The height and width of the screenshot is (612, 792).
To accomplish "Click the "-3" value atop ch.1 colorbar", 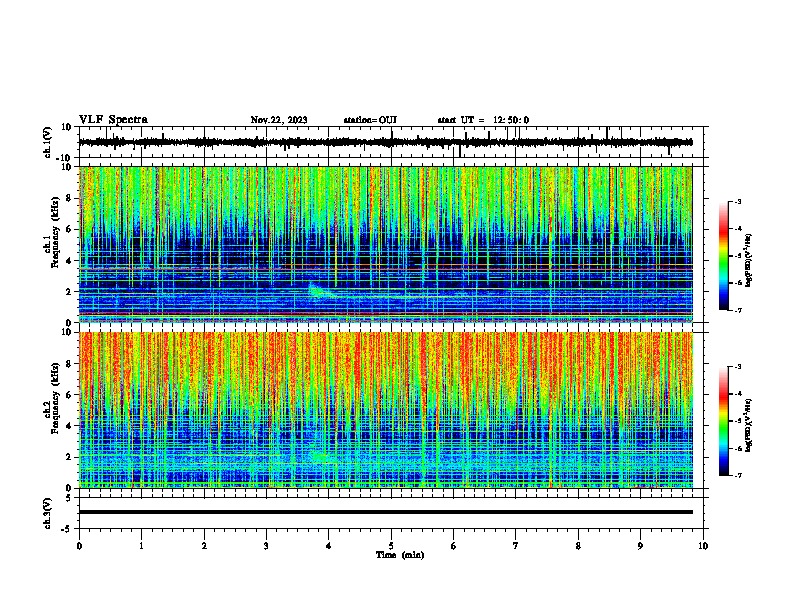I will click(738, 201).
